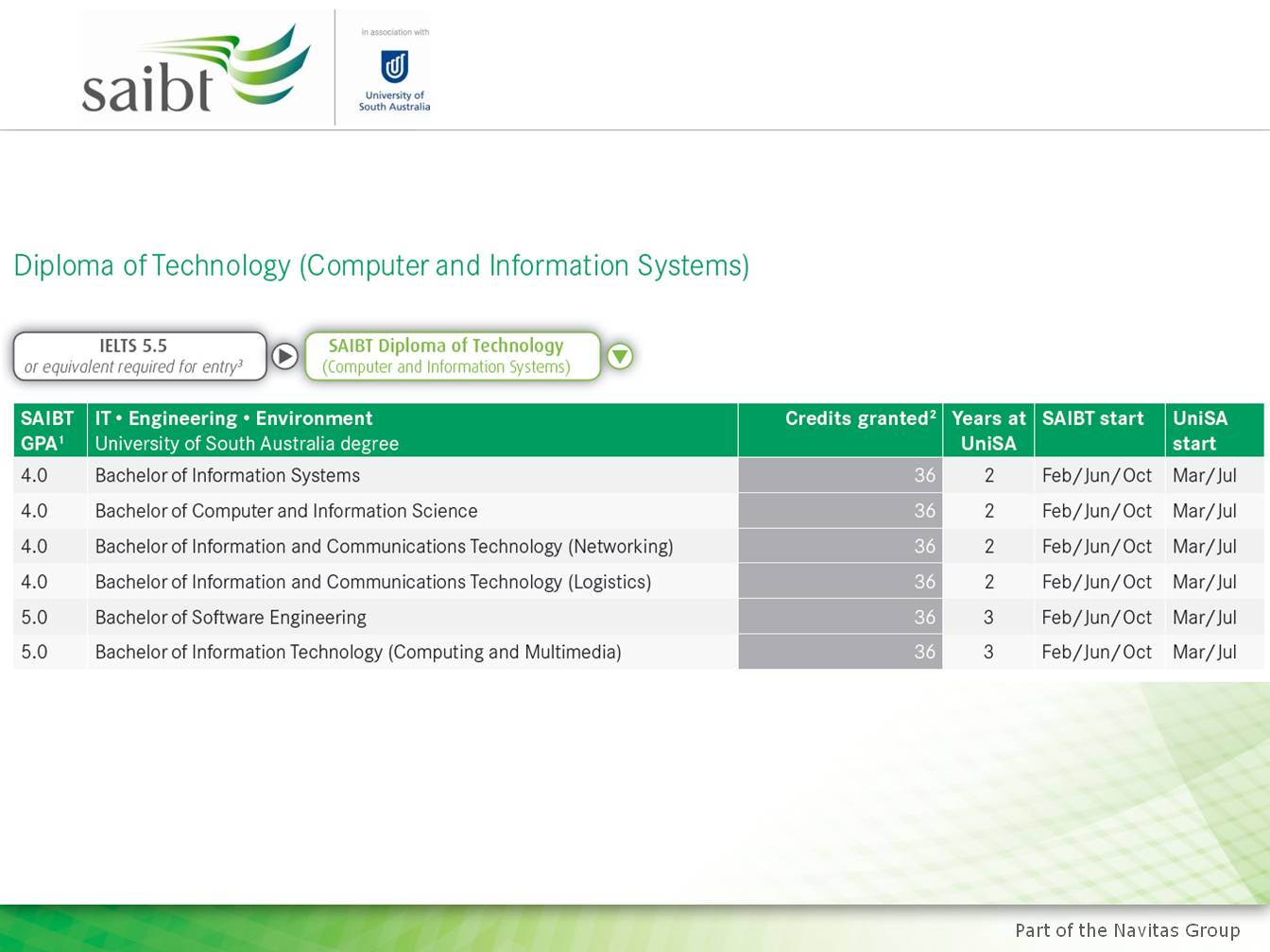The width and height of the screenshot is (1270, 952).
Task: Click credits 36 in the Logistics row
Action: 925,582
